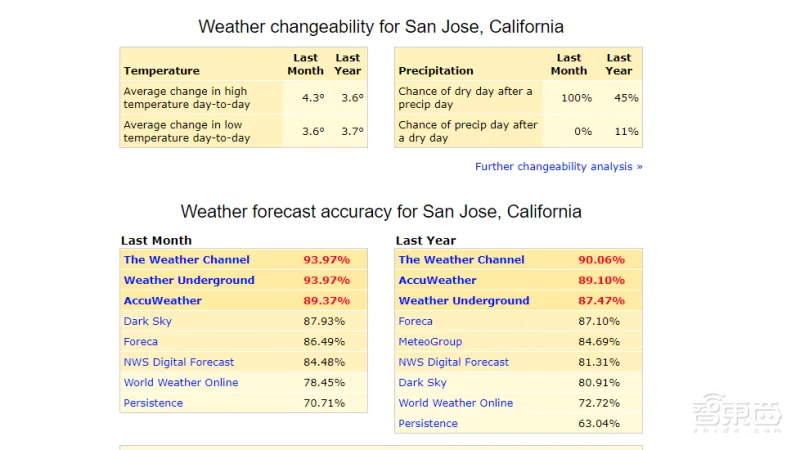The height and width of the screenshot is (450, 800).
Task: Open Foreca in the Last Year list
Action: click(x=415, y=321)
